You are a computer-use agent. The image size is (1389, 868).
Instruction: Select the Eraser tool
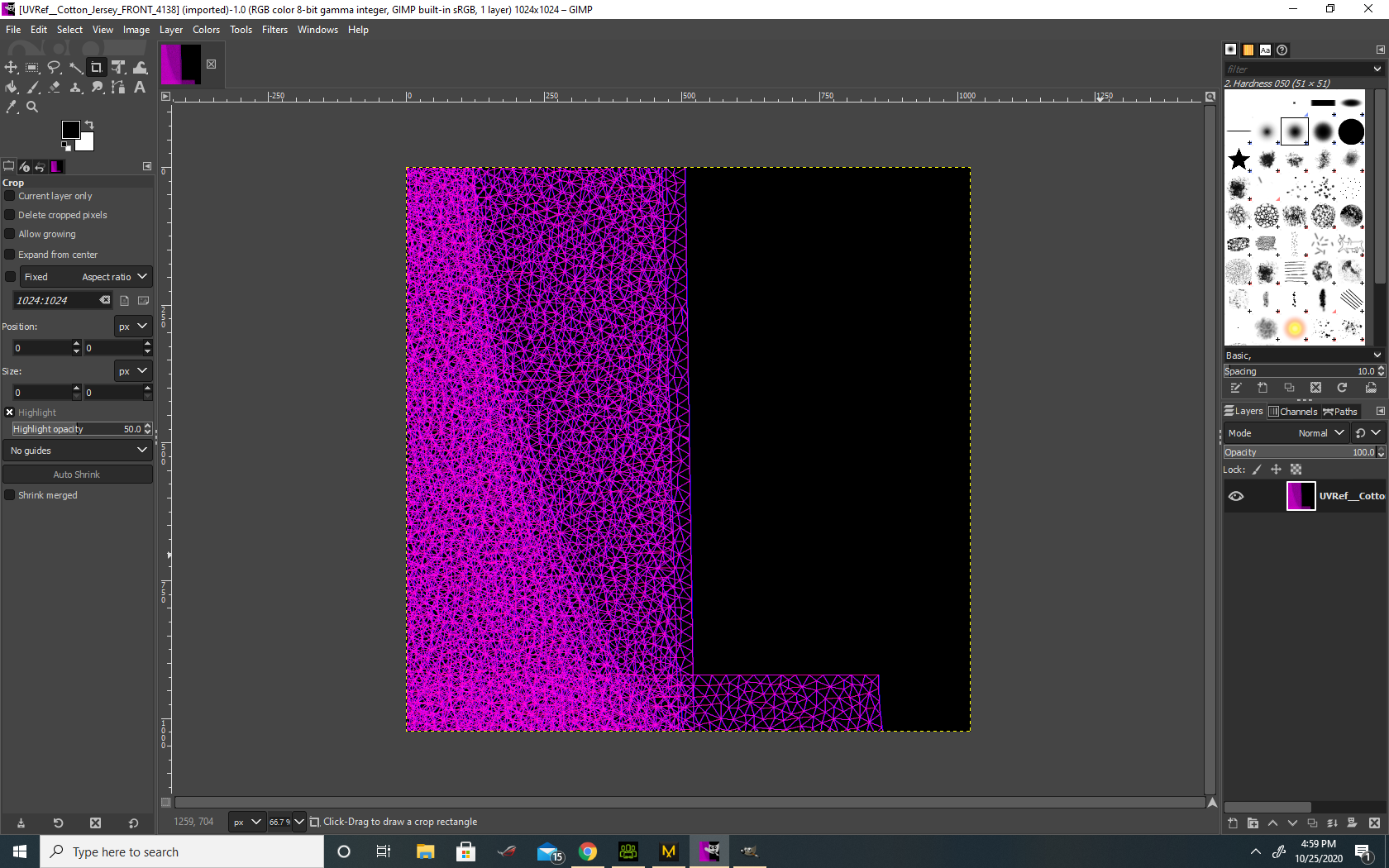coord(54,88)
